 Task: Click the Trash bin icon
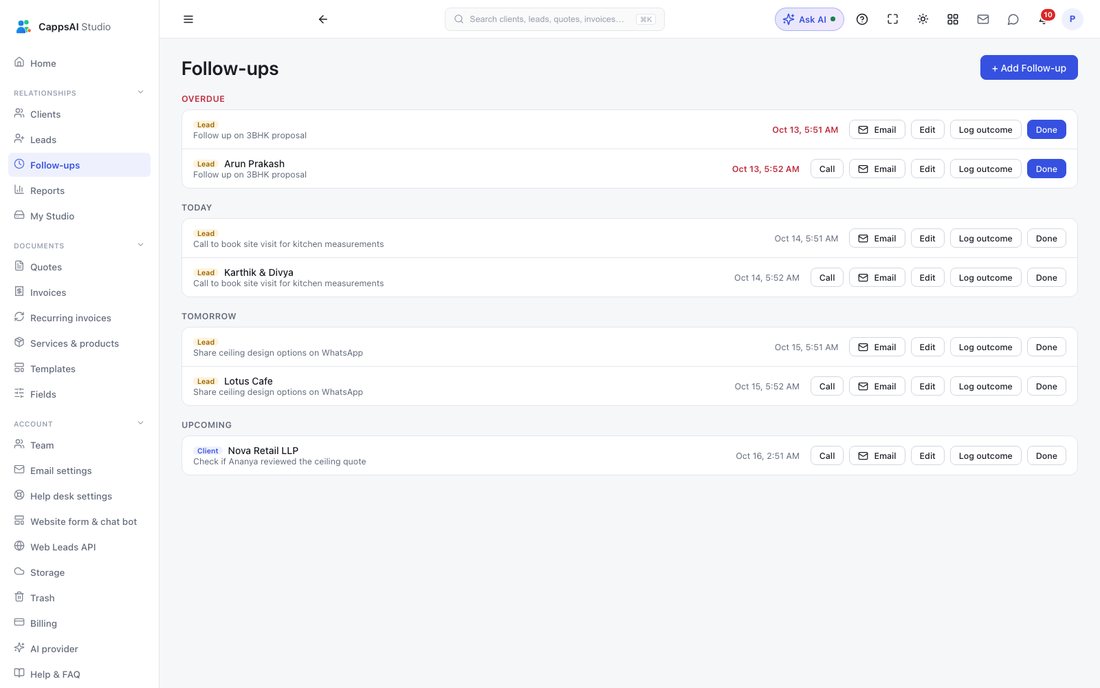pos(19,597)
